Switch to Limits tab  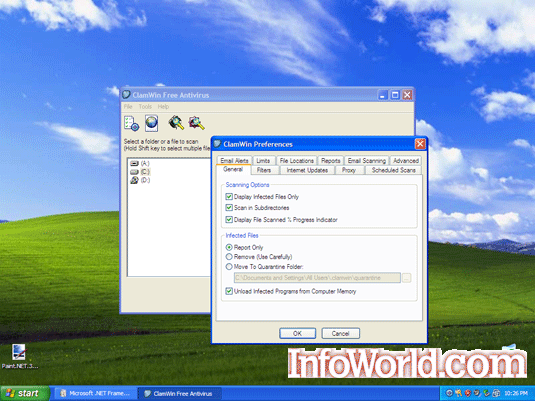(x=263, y=160)
